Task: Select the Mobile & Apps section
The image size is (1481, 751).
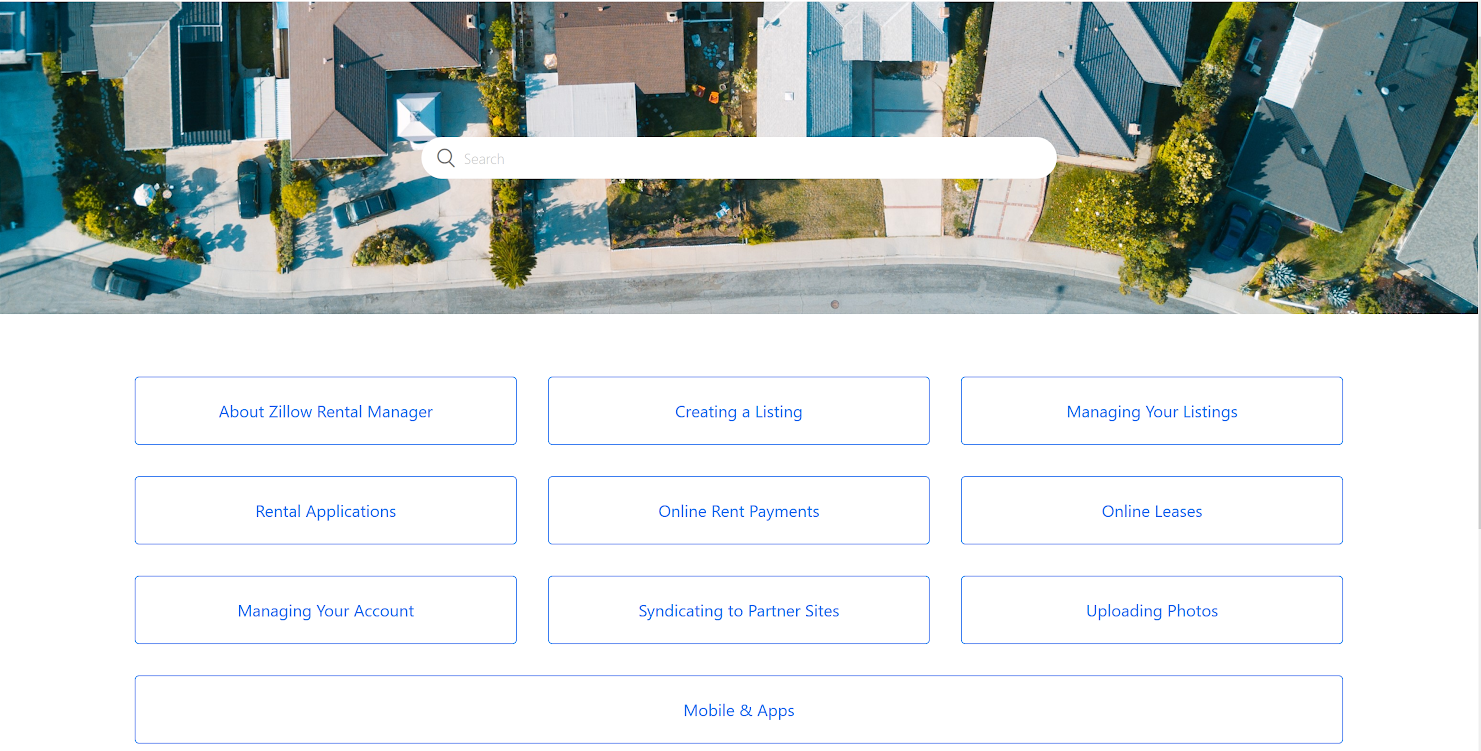Action: (739, 710)
